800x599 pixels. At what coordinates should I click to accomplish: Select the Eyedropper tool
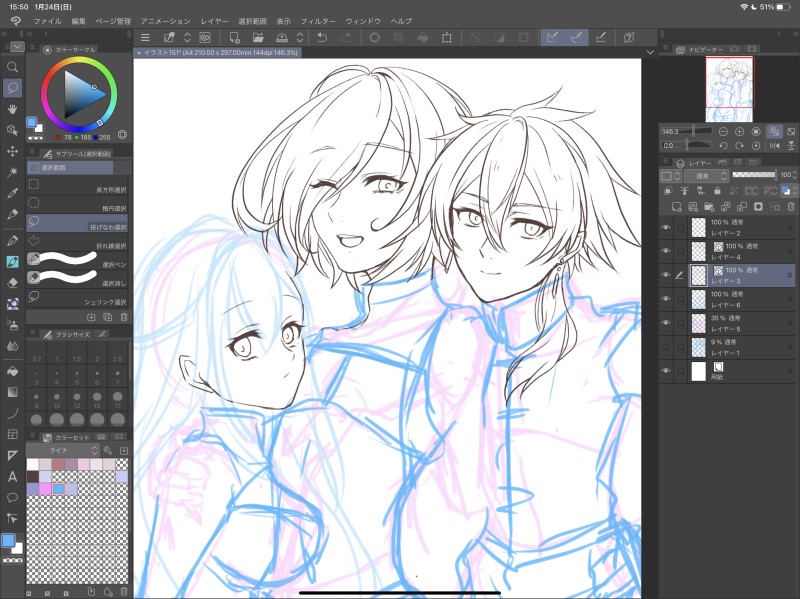coord(13,193)
